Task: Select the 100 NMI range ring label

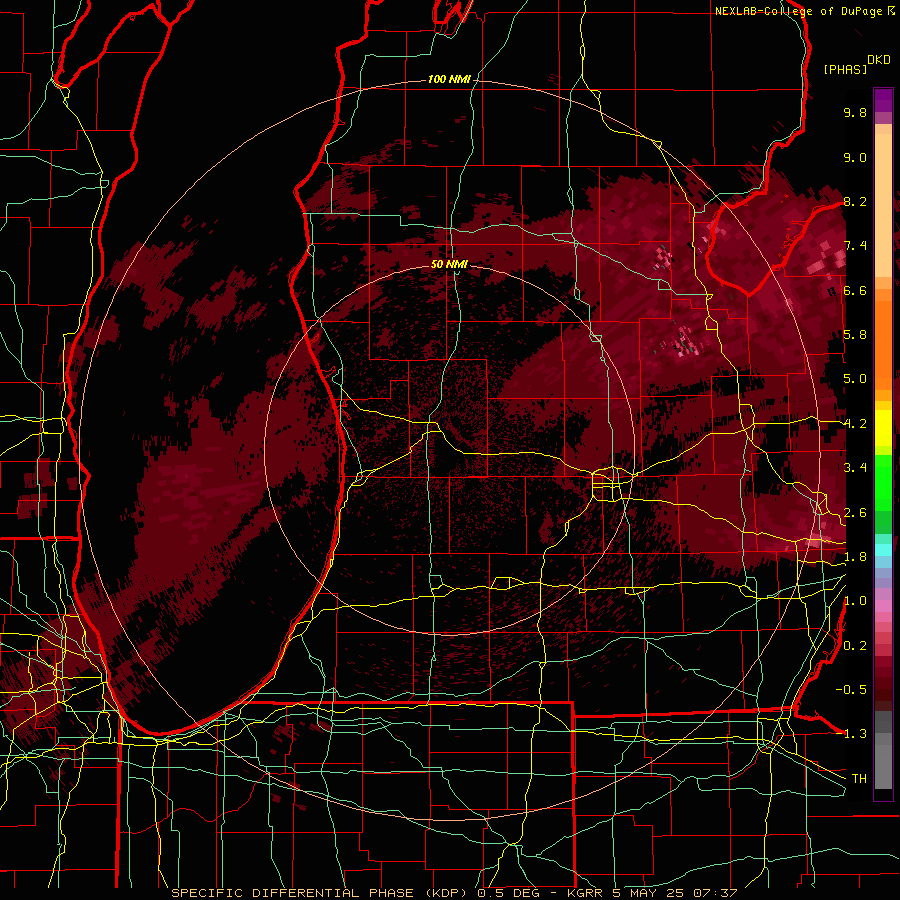Action: [x=449, y=79]
